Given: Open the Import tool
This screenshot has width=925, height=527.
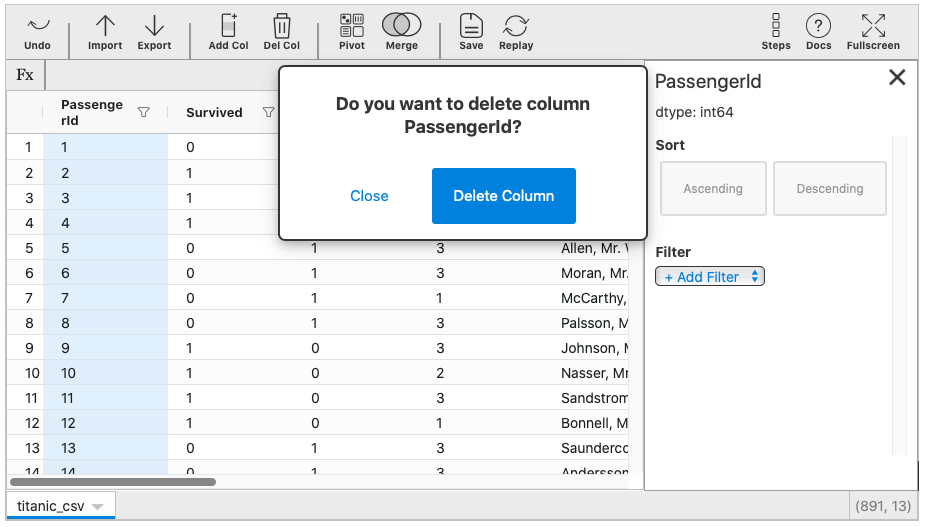Looking at the screenshot, I should (x=105, y=27).
